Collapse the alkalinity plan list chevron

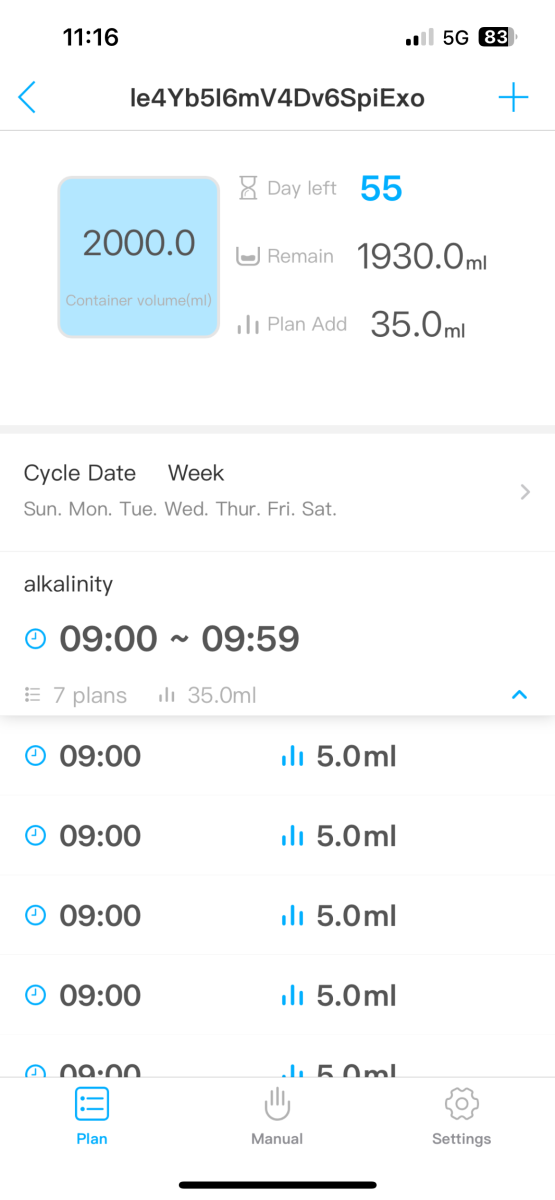pos(519,695)
